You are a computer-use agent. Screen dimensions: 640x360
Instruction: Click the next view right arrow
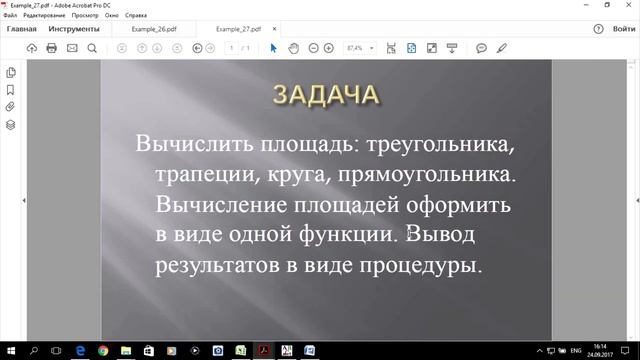[x=210, y=48]
